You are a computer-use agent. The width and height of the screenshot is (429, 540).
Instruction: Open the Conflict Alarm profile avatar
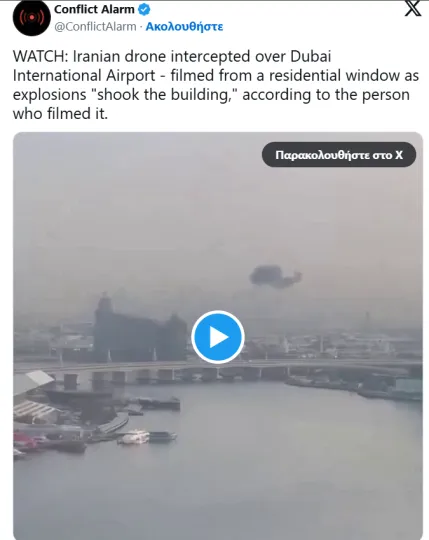pos(32,18)
